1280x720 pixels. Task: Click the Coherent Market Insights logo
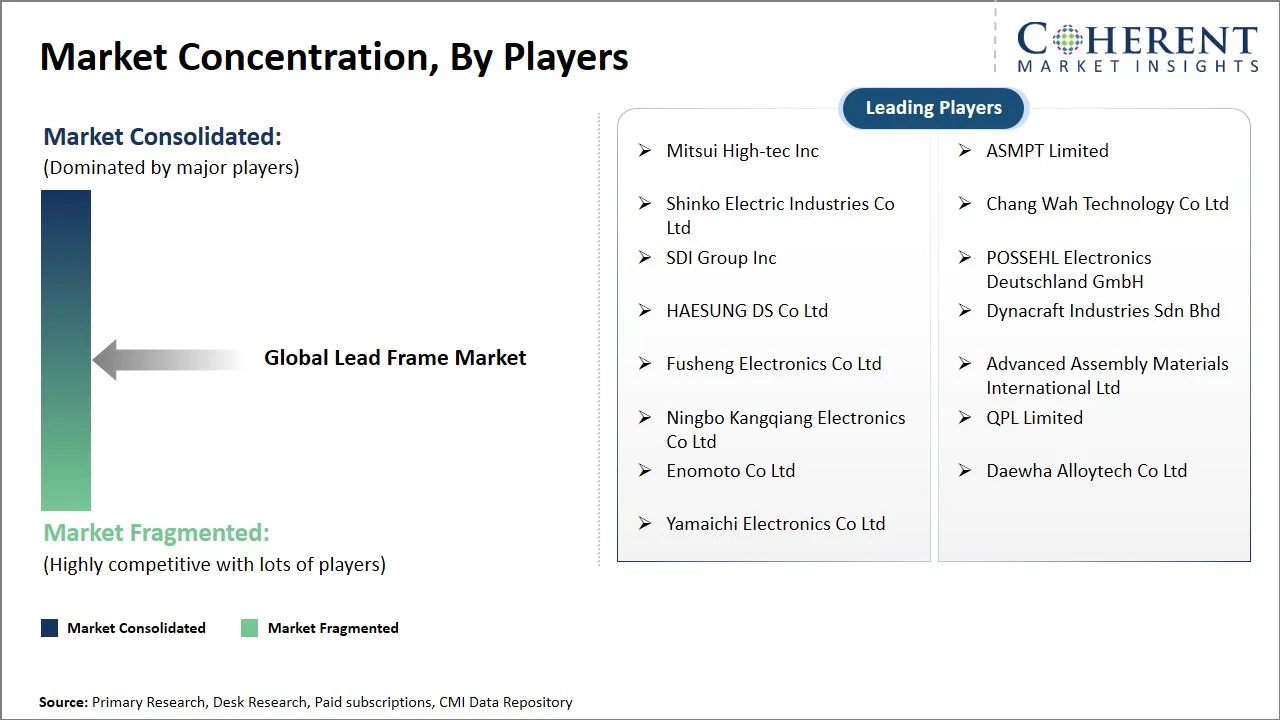pos(1137,47)
